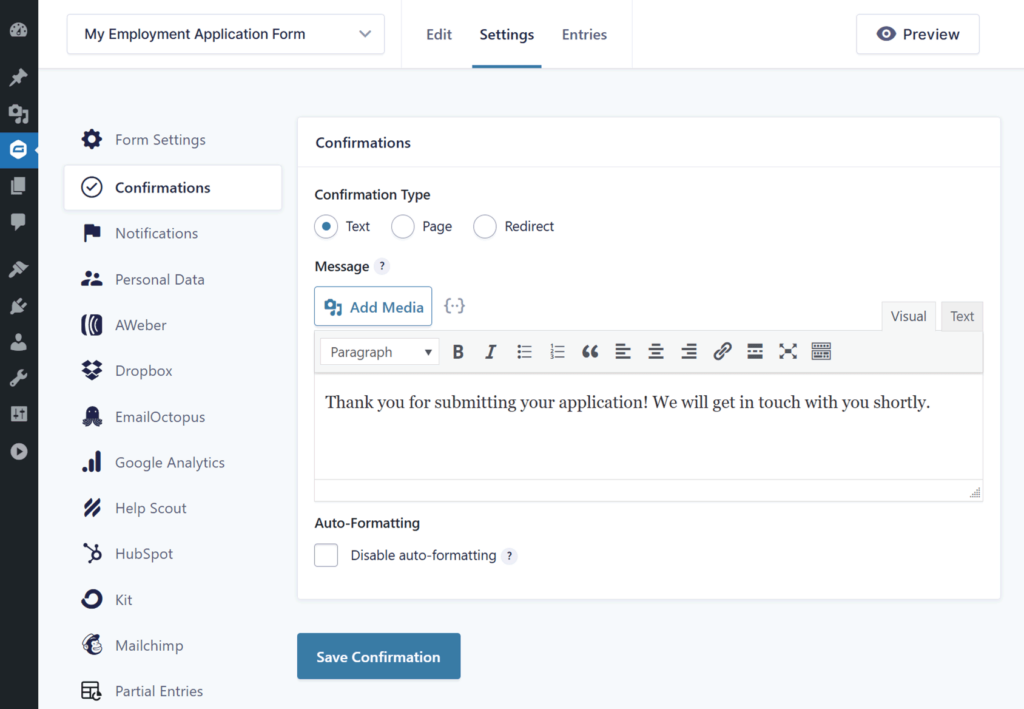The height and width of the screenshot is (709, 1024).
Task: Select the Redirect confirmation type
Action: pyautogui.click(x=485, y=226)
